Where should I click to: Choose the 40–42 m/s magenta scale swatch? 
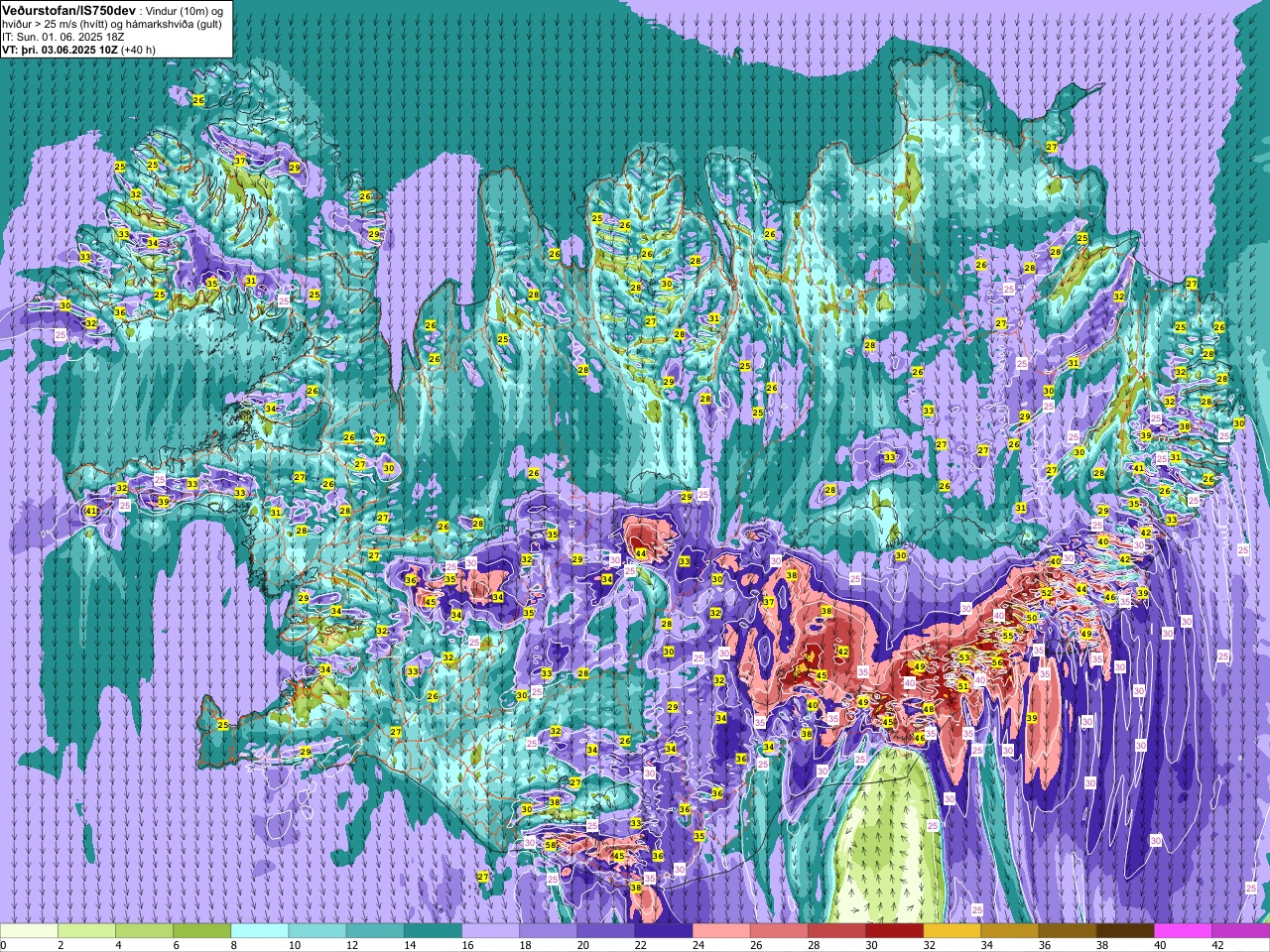pos(1182,931)
